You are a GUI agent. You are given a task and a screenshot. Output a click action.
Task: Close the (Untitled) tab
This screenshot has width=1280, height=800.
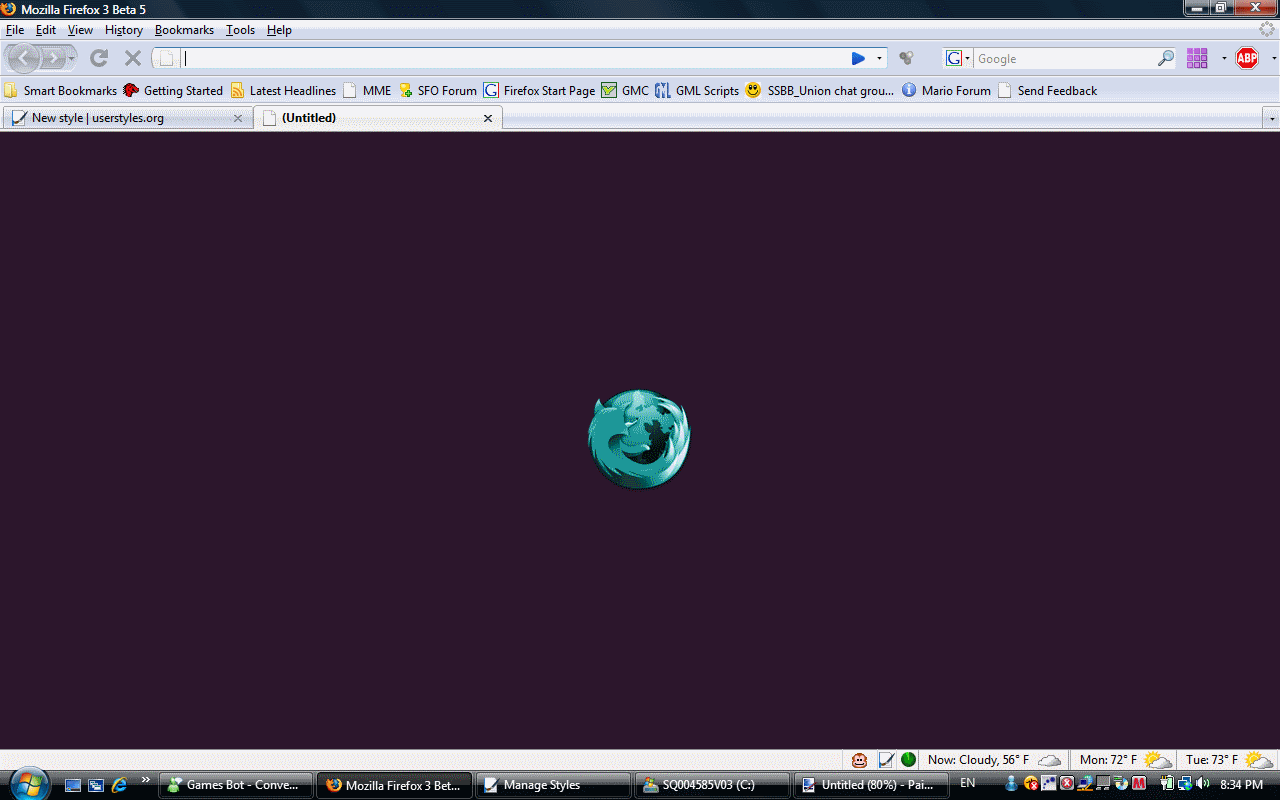pos(488,118)
